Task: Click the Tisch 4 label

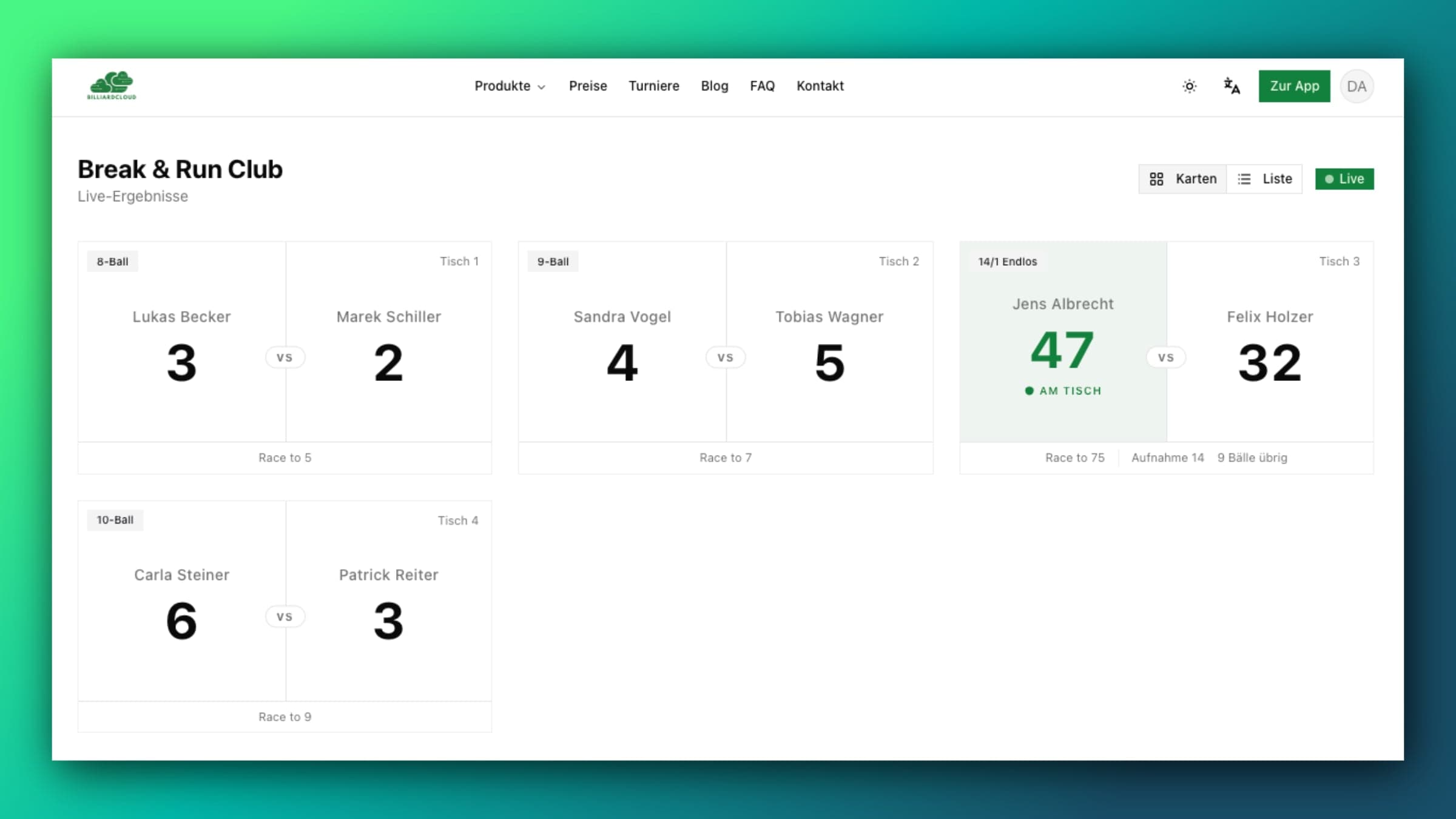Action: [458, 521]
